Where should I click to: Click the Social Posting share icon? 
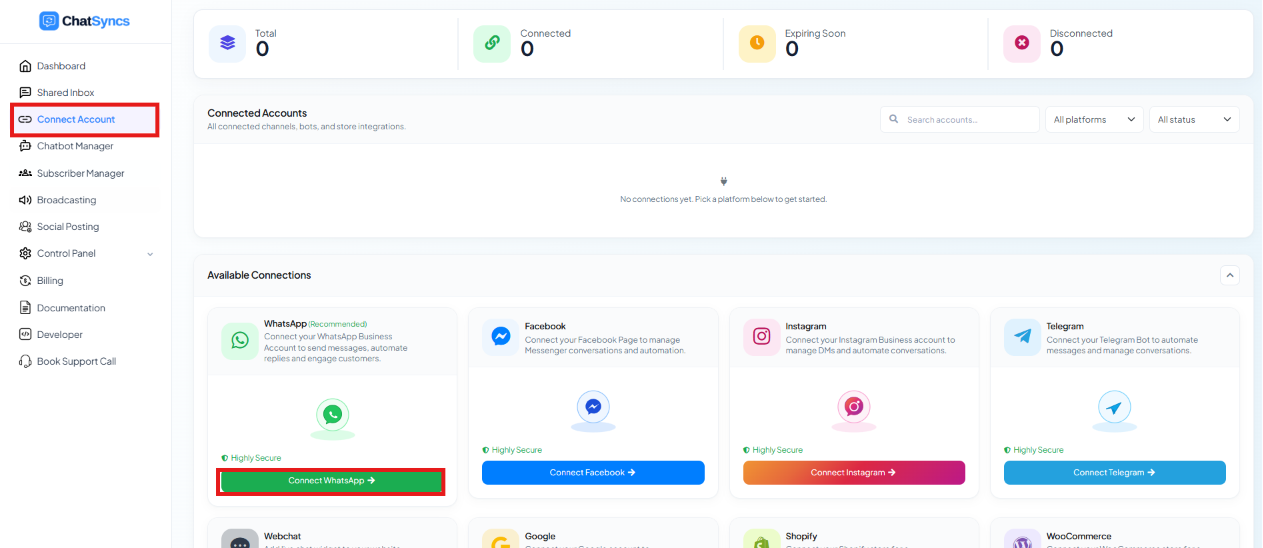coord(25,227)
